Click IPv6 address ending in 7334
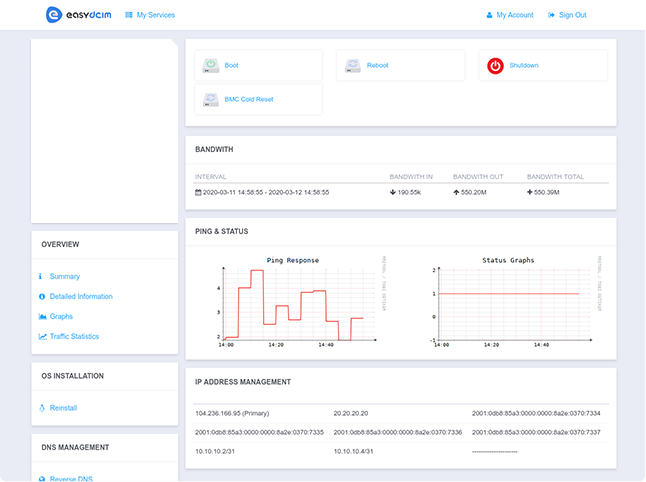646x482 pixels. click(536, 413)
